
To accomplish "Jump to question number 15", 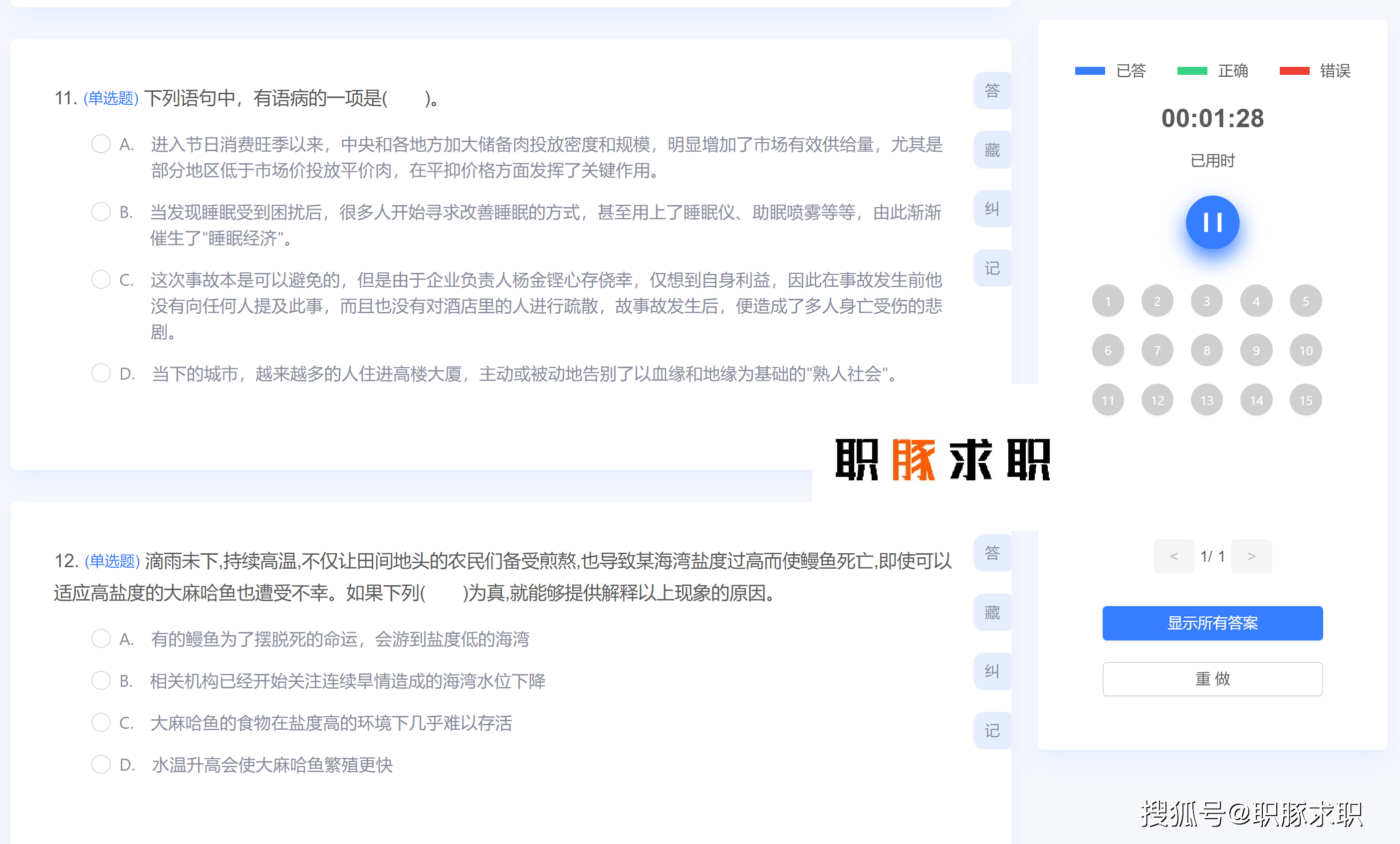I will (x=1305, y=401).
